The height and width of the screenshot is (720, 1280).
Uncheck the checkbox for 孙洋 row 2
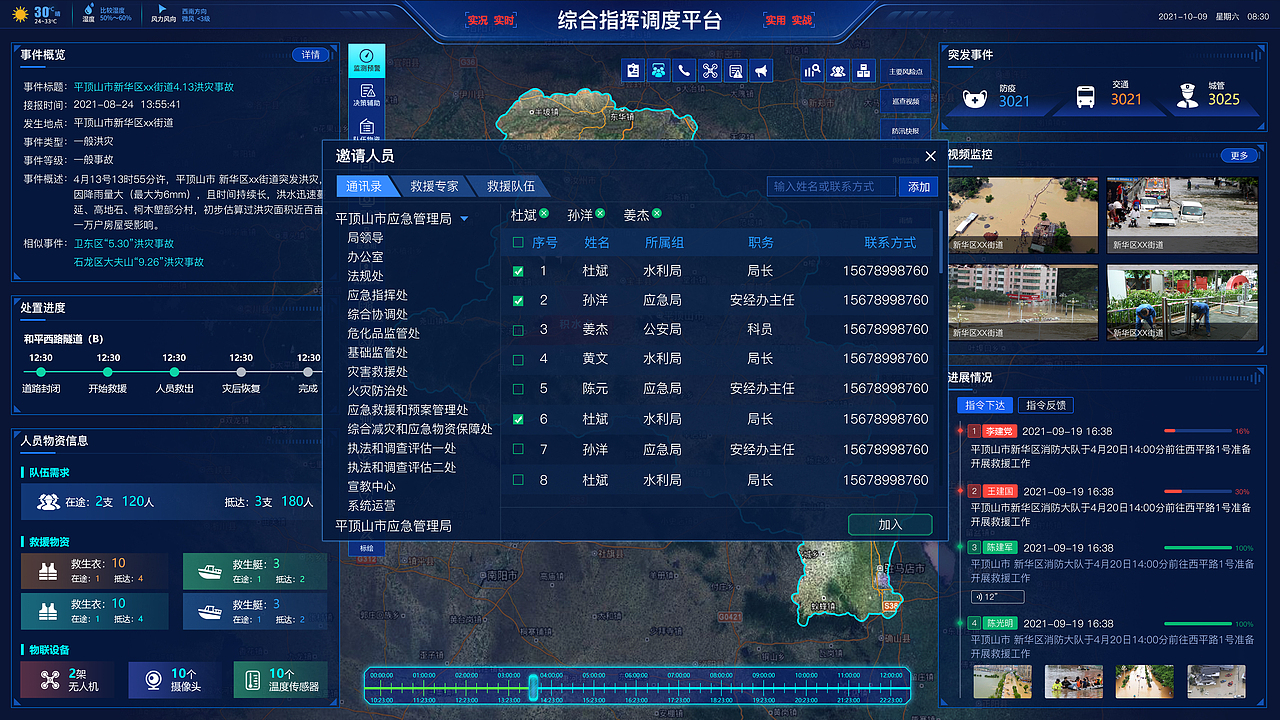(x=518, y=299)
